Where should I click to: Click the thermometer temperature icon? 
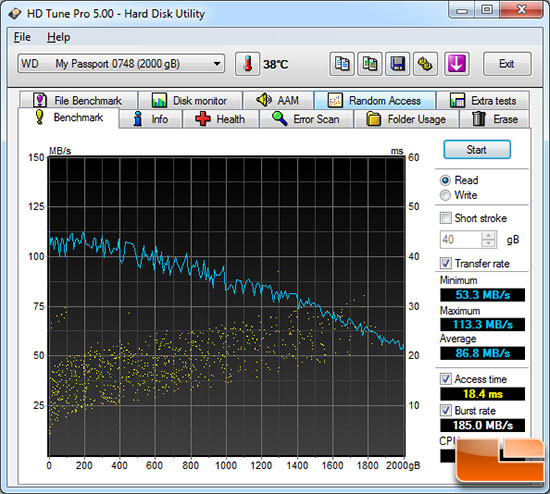click(247, 64)
